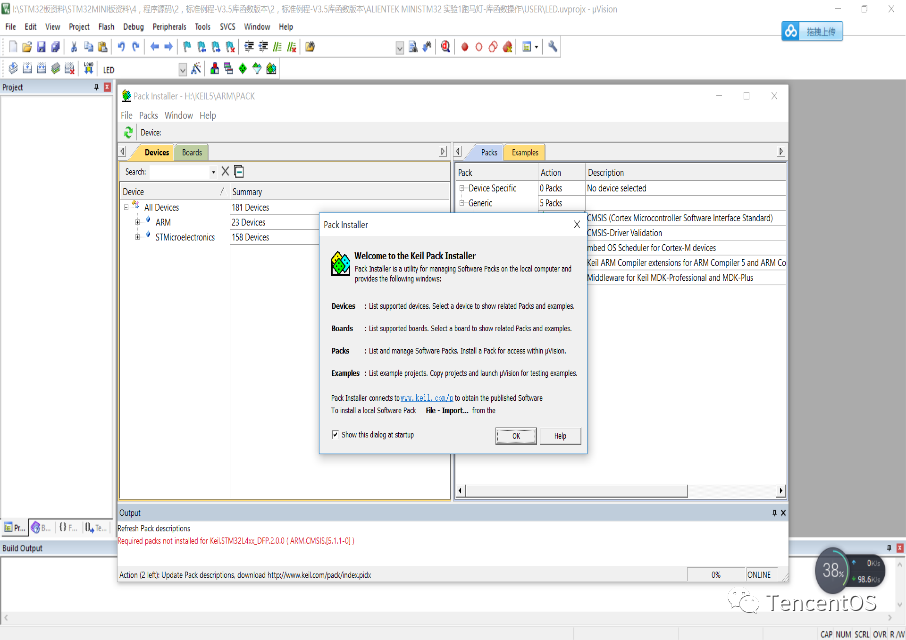Viewport: 906px width, 640px height.
Task: Expand the STMicroelectronics tree node
Action: click(137, 238)
